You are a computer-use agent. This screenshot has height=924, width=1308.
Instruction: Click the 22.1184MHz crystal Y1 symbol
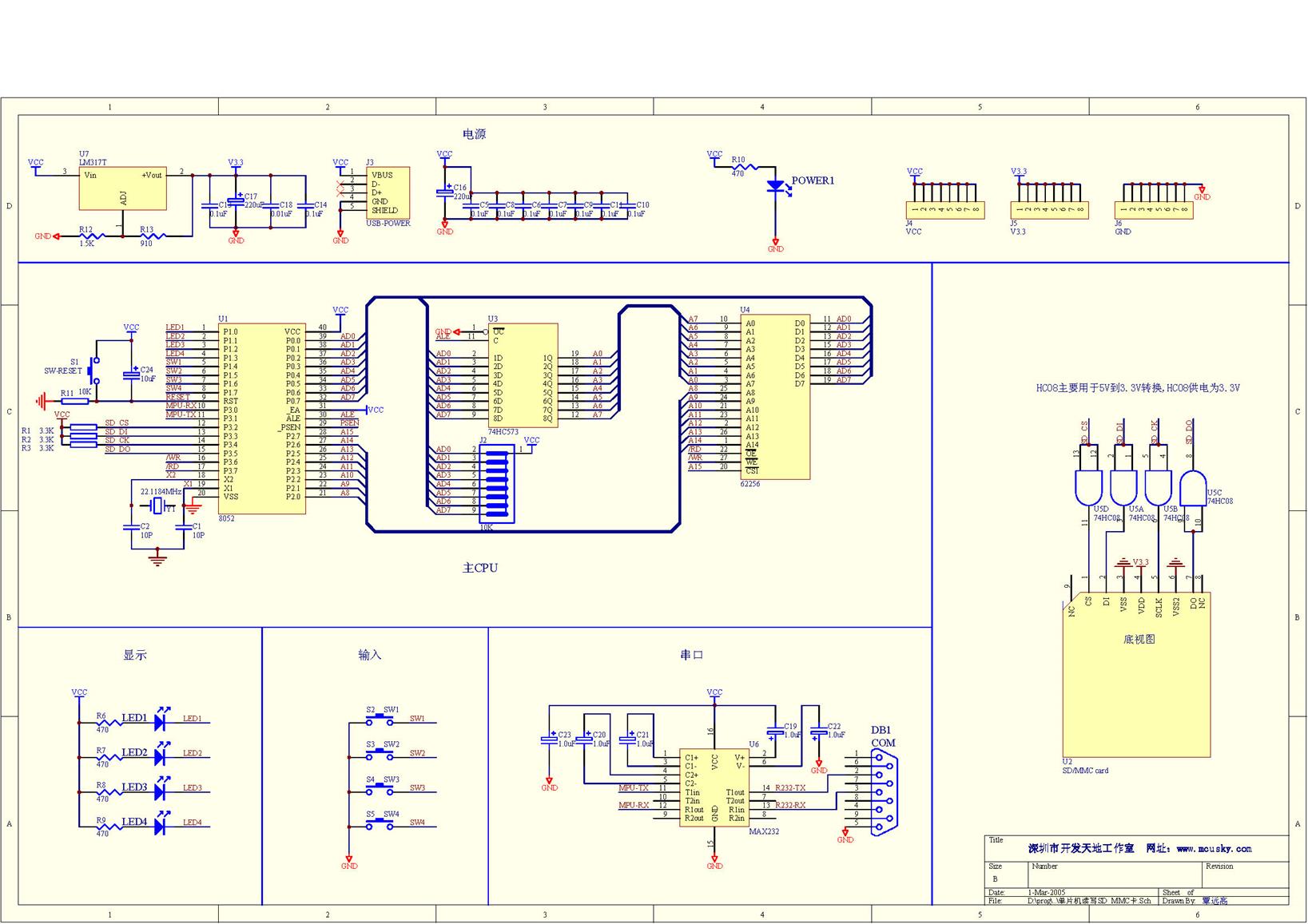click(x=157, y=506)
